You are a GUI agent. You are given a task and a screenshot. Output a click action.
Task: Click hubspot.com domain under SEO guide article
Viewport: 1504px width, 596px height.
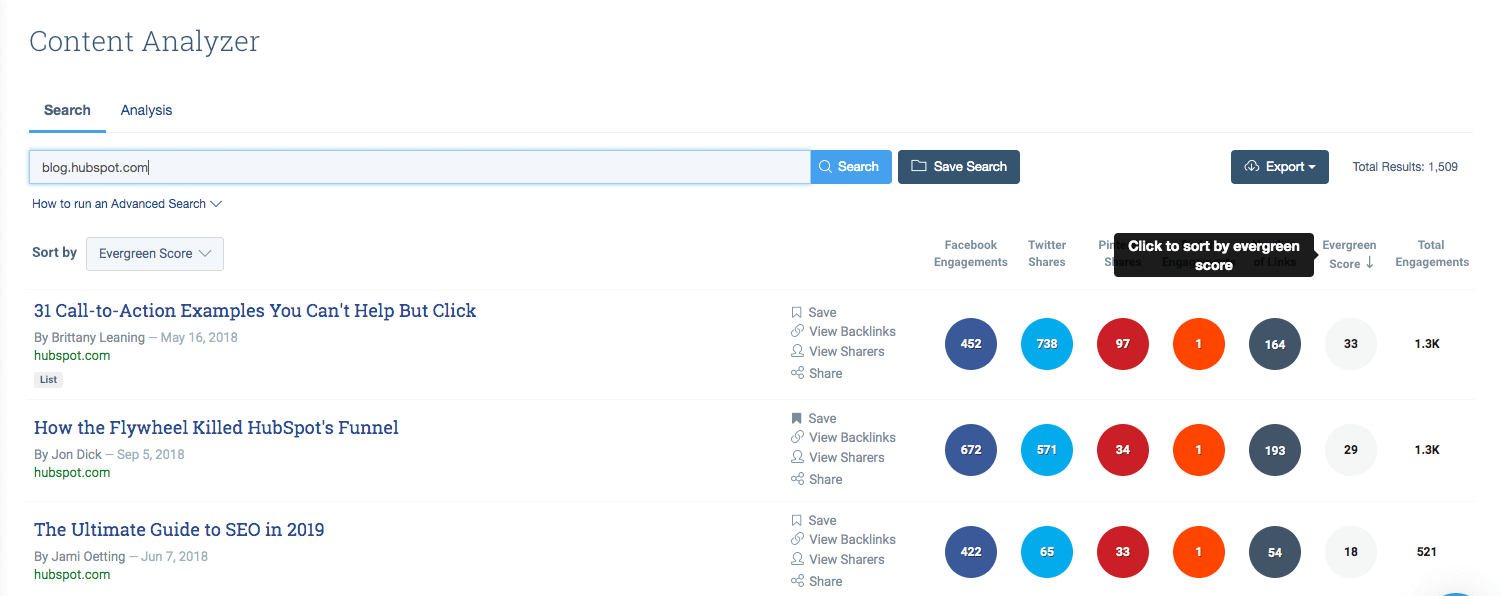(x=72, y=575)
